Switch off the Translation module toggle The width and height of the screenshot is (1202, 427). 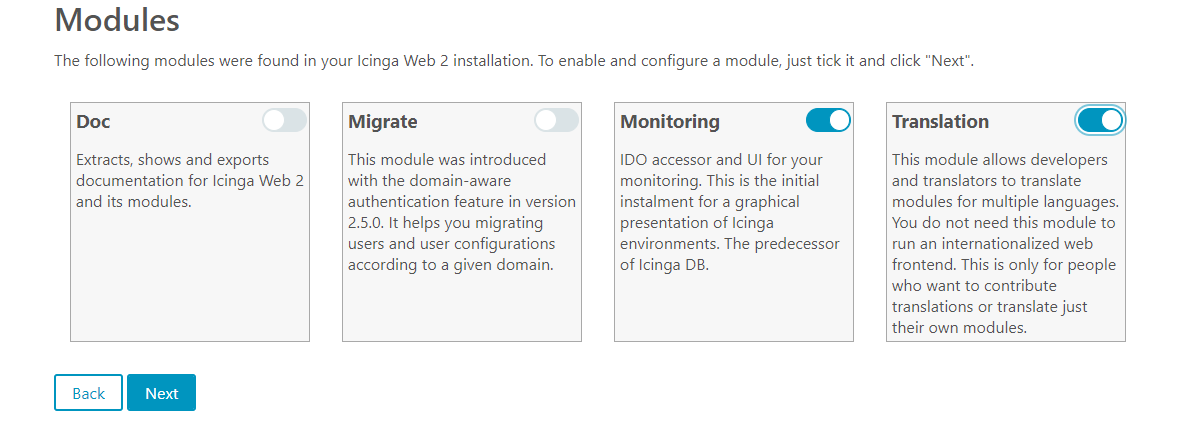[x=1100, y=121]
